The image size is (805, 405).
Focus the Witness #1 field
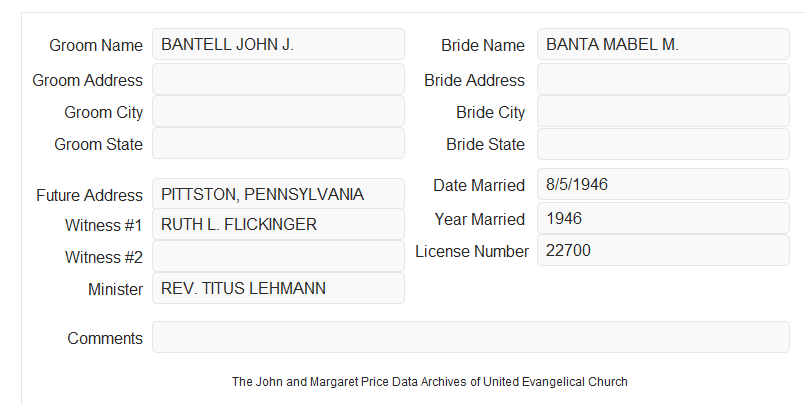click(x=278, y=224)
